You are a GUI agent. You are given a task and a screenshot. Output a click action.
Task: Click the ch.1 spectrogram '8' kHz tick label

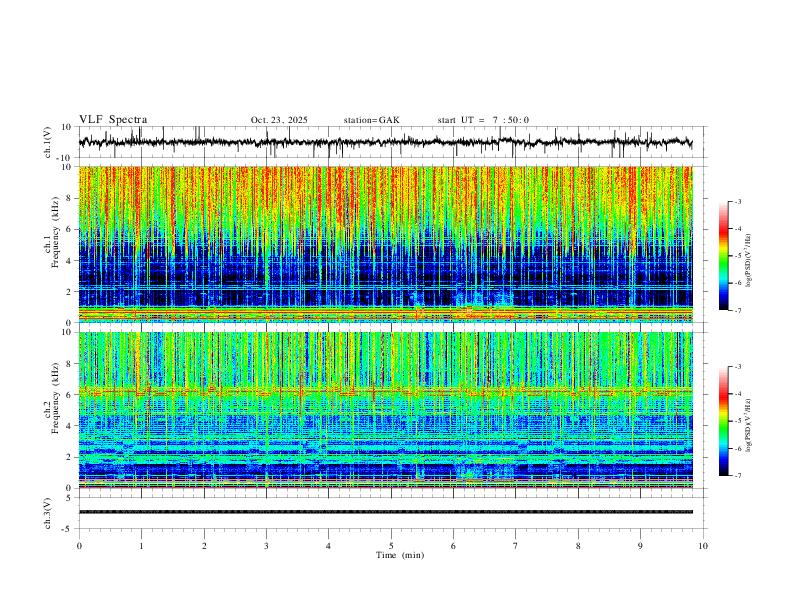click(70, 198)
